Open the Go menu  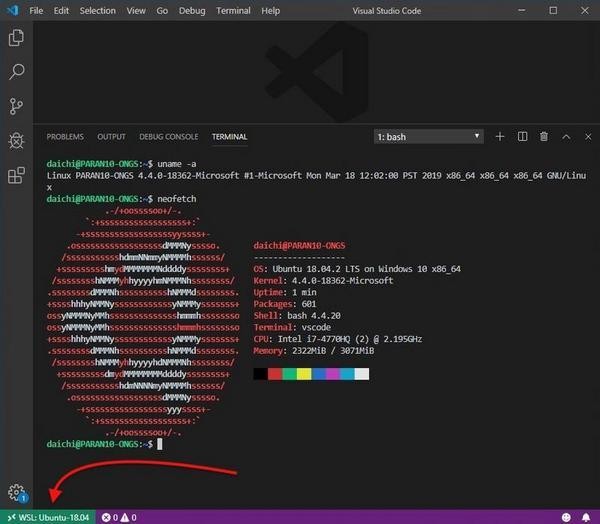[x=162, y=11]
